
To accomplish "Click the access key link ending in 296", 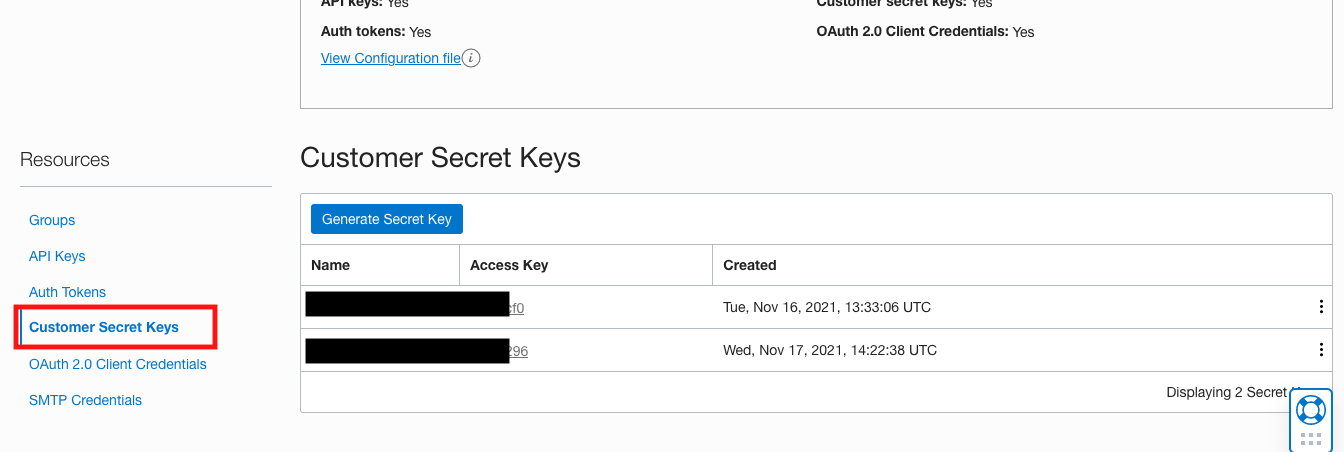I will [518, 351].
